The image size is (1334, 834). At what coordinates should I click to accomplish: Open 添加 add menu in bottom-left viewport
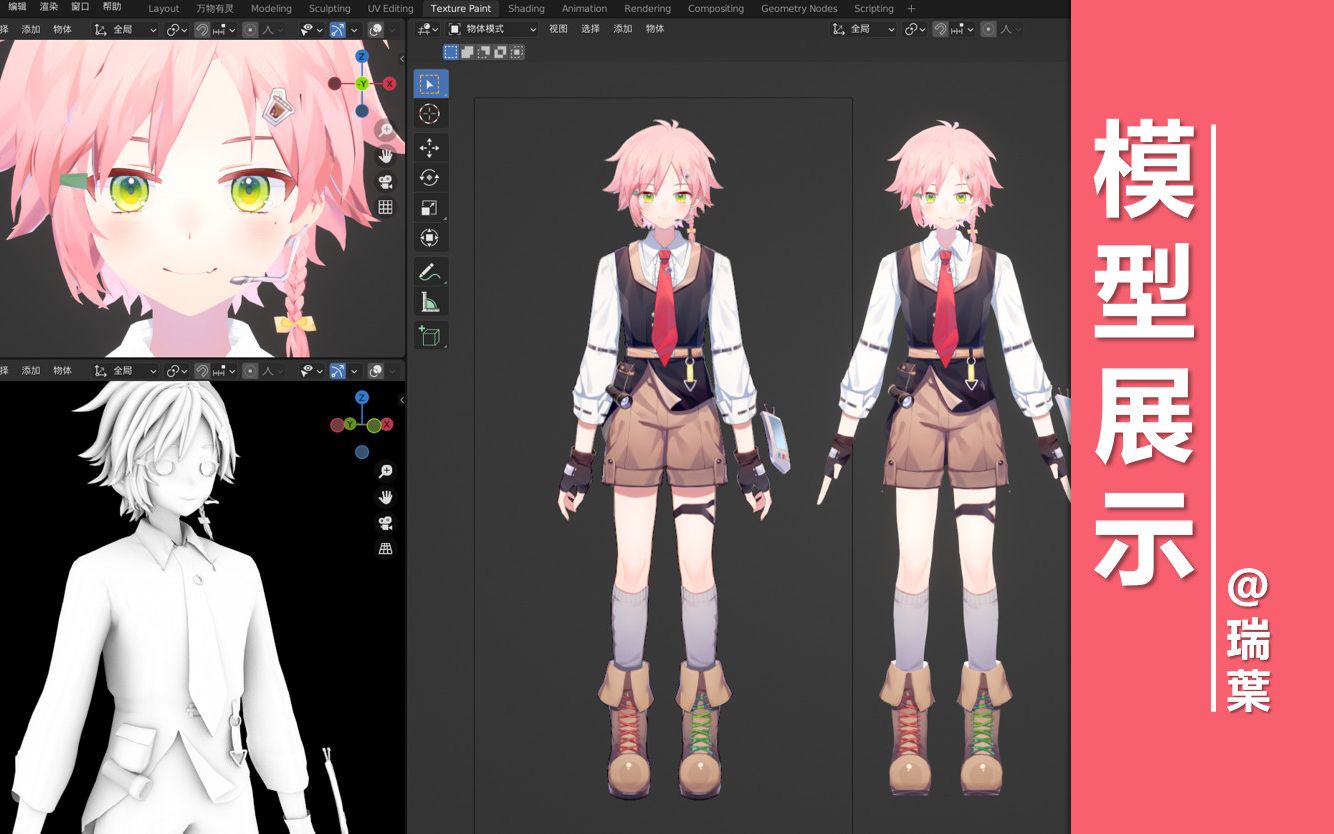[31, 371]
